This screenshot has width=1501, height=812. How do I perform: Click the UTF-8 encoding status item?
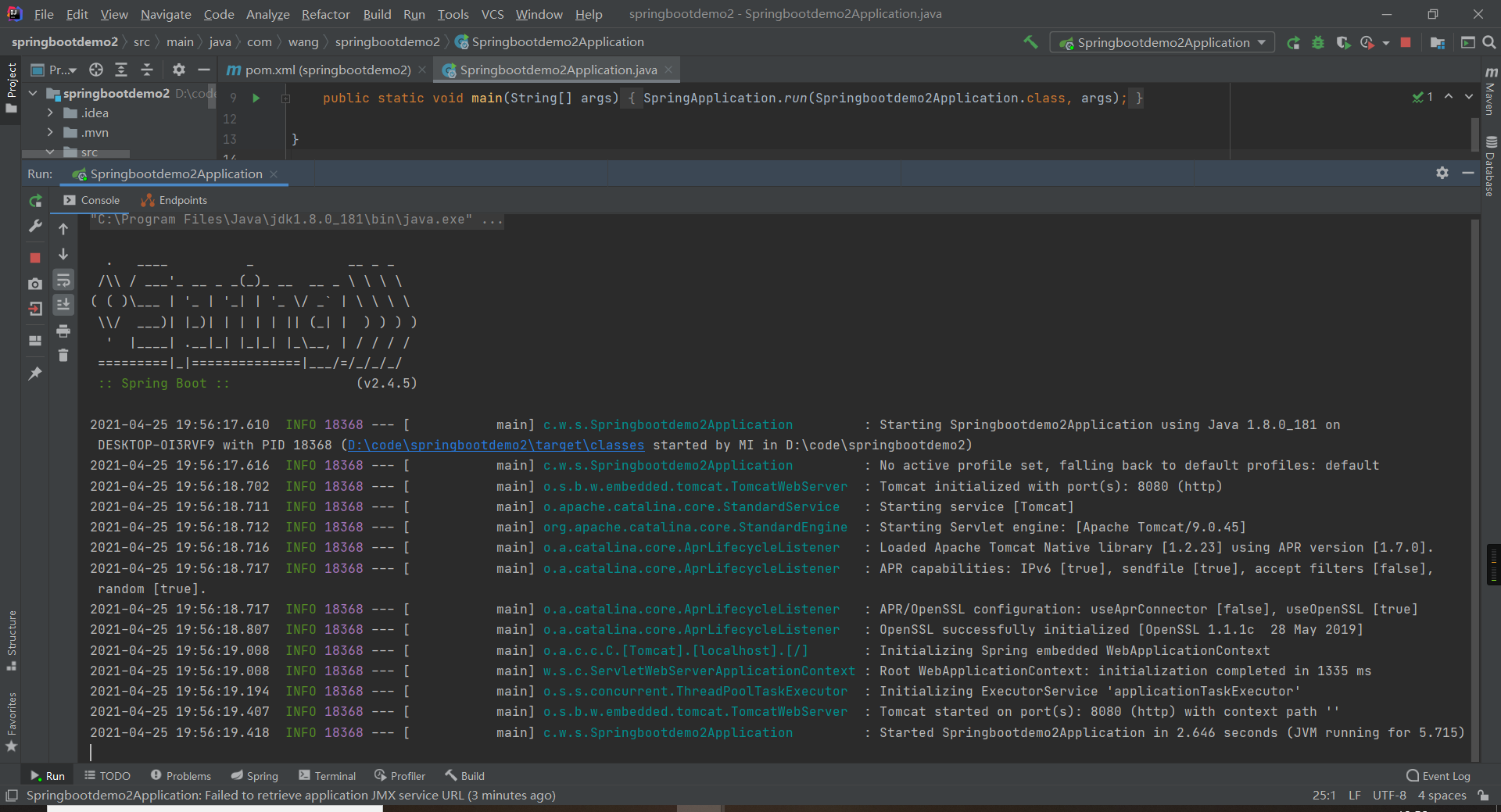coord(1389,796)
